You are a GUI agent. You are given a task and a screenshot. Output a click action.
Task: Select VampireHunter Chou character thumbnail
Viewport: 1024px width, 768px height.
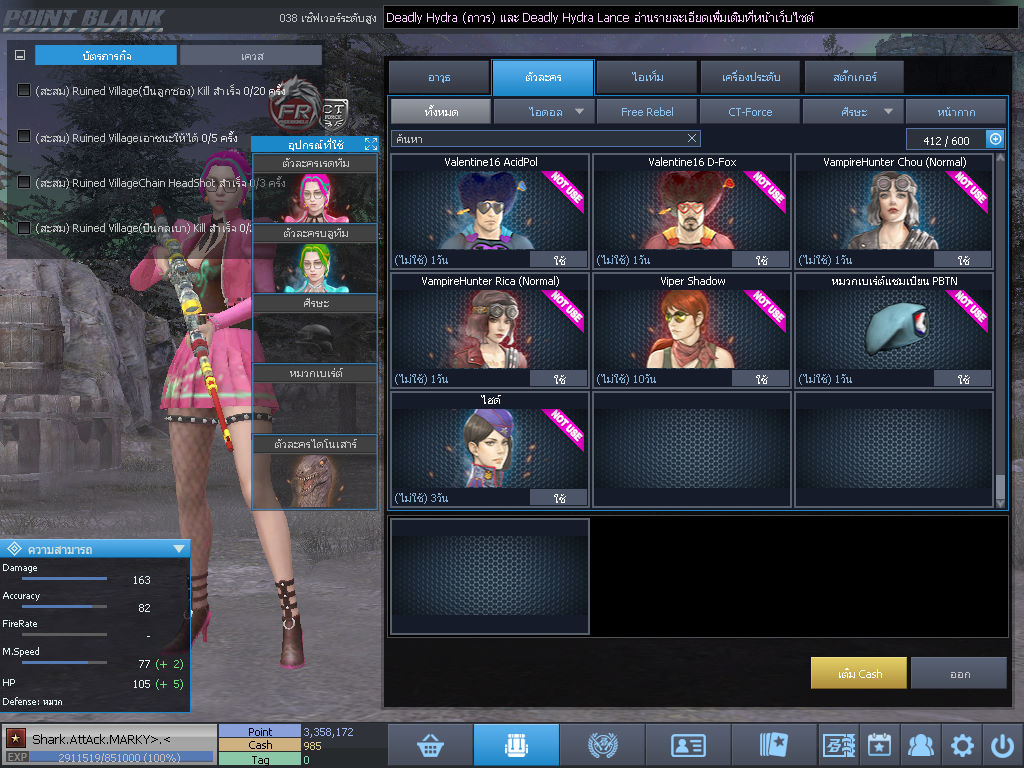coord(894,210)
